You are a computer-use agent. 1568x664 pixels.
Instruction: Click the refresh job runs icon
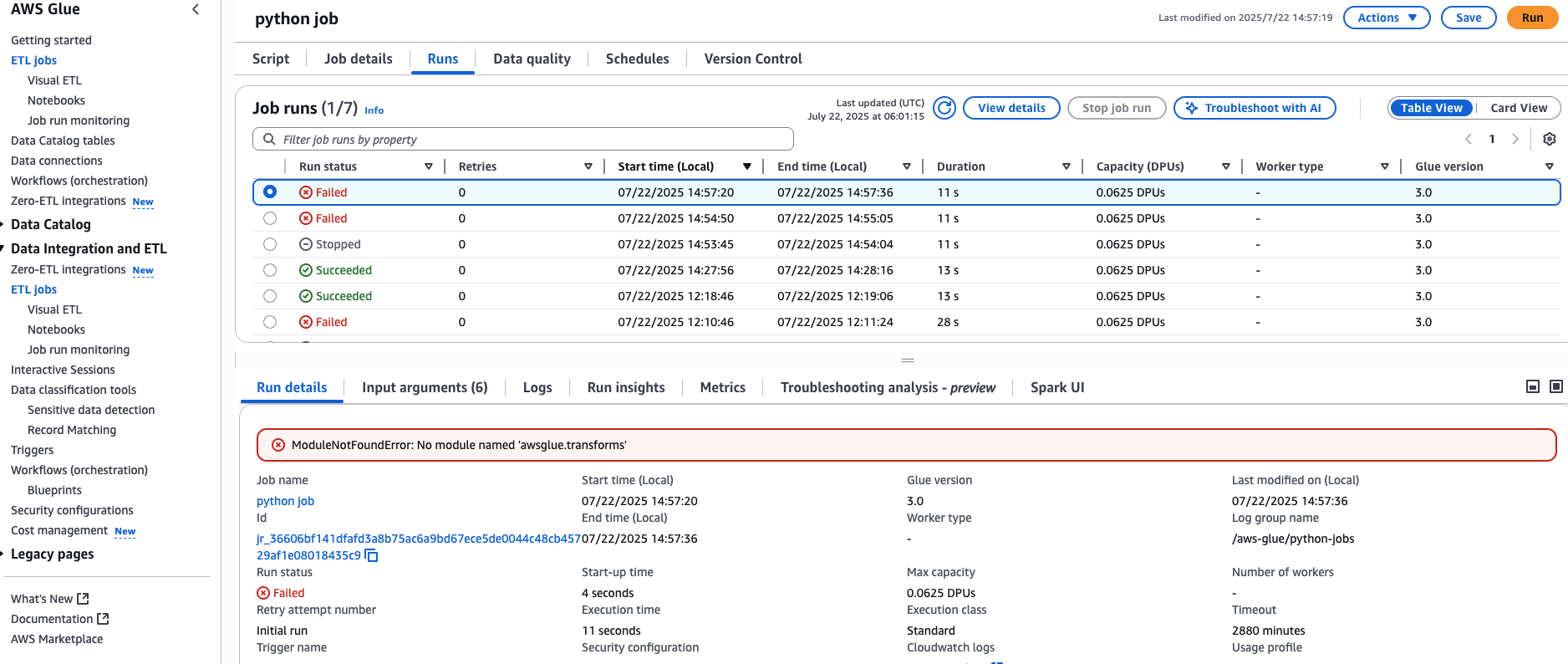tap(944, 108)
